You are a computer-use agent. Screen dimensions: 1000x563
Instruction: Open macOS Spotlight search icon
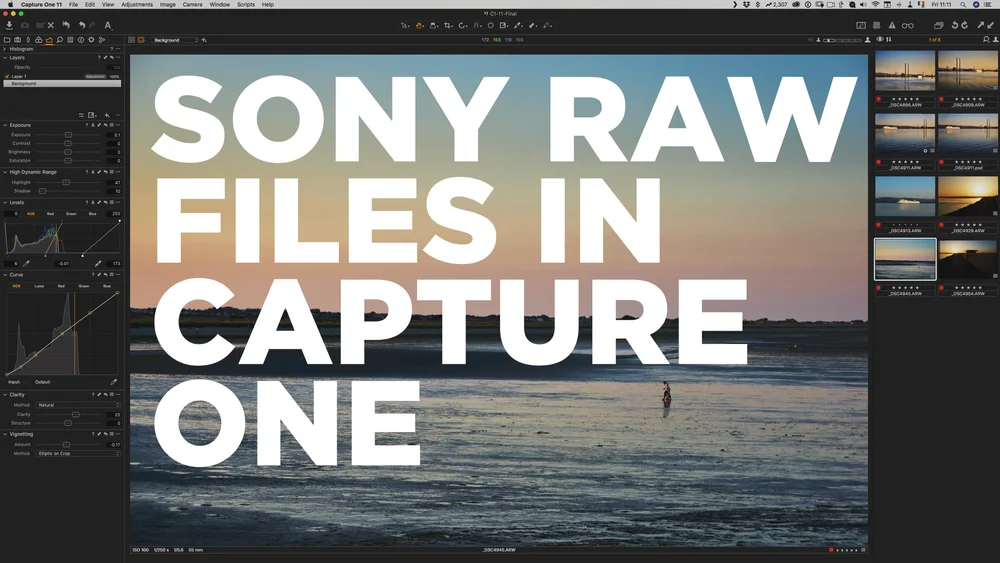tap(963, 4)
